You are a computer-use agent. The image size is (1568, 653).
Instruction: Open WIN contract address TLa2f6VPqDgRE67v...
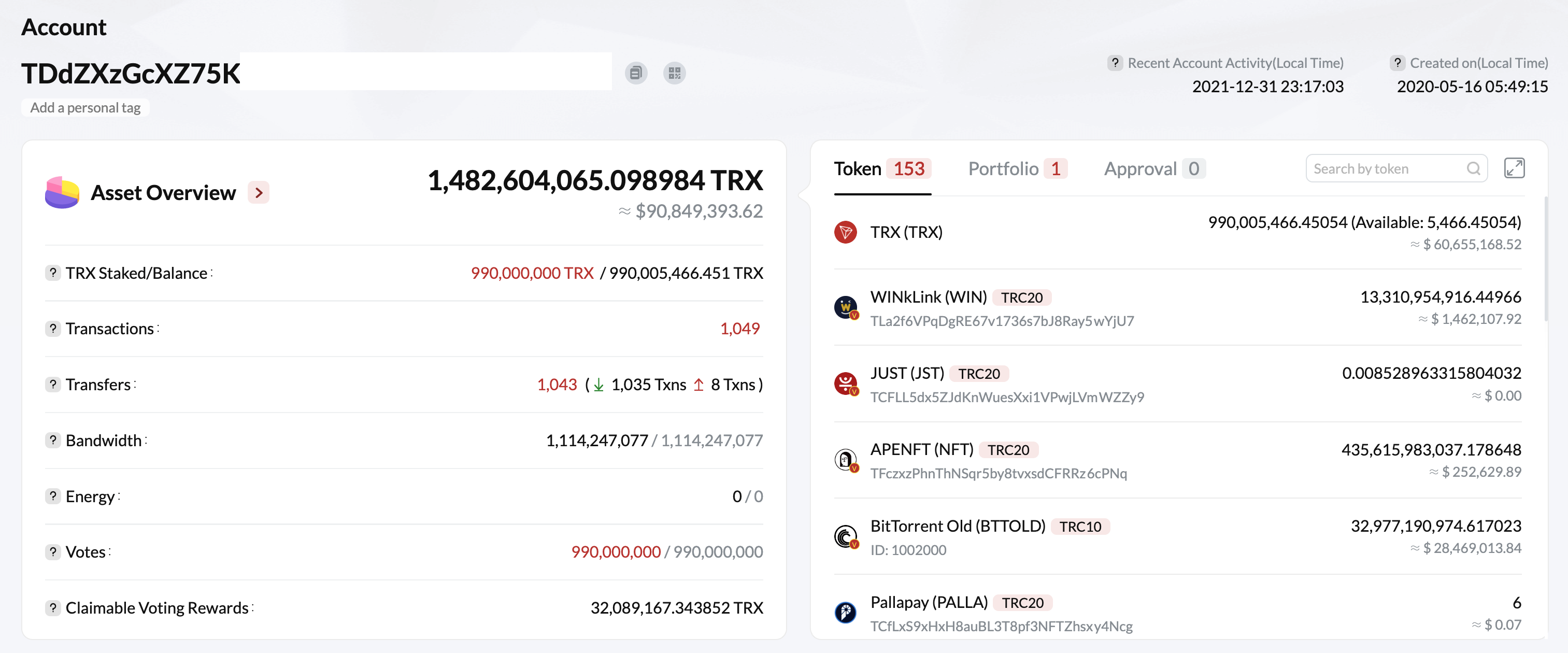pos(1002,321)
